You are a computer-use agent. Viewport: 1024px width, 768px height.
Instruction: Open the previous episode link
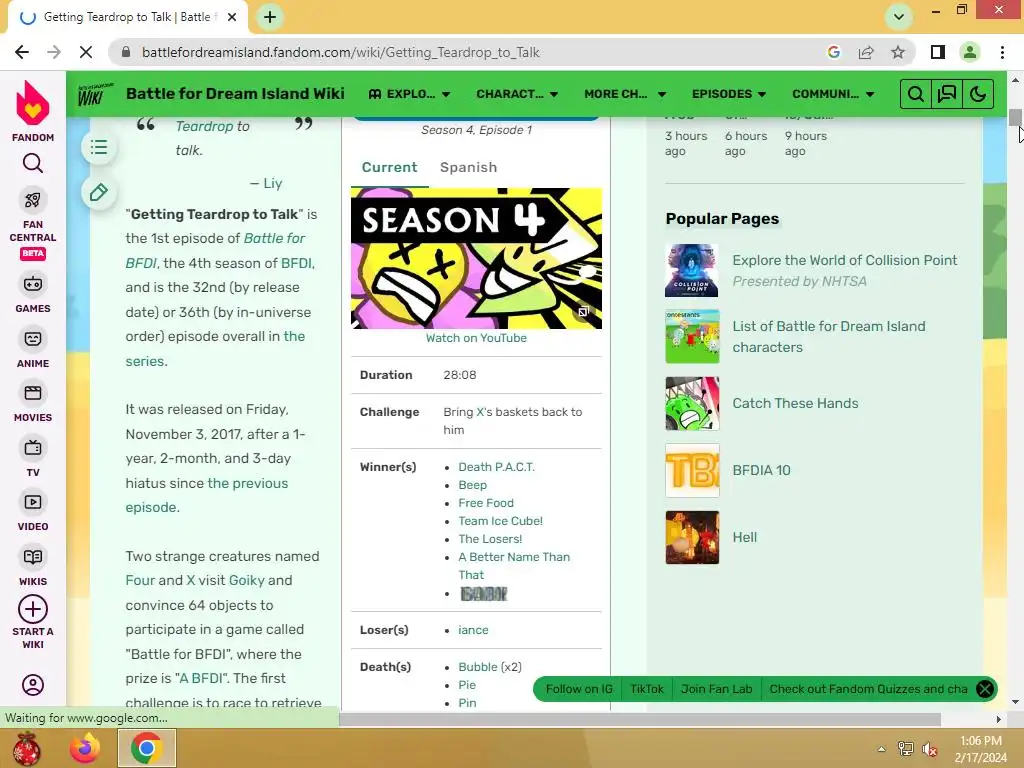click(x=207, y=495)
